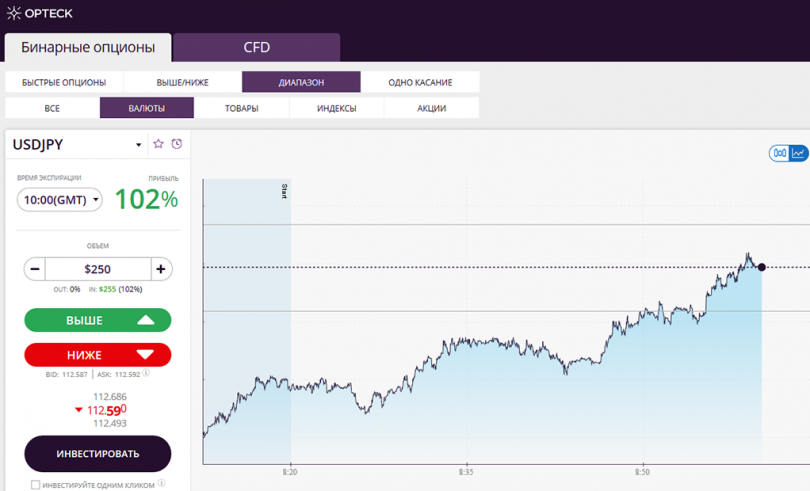
Task: Increase investment amount with plus button
Action: (x=161, y=269)
